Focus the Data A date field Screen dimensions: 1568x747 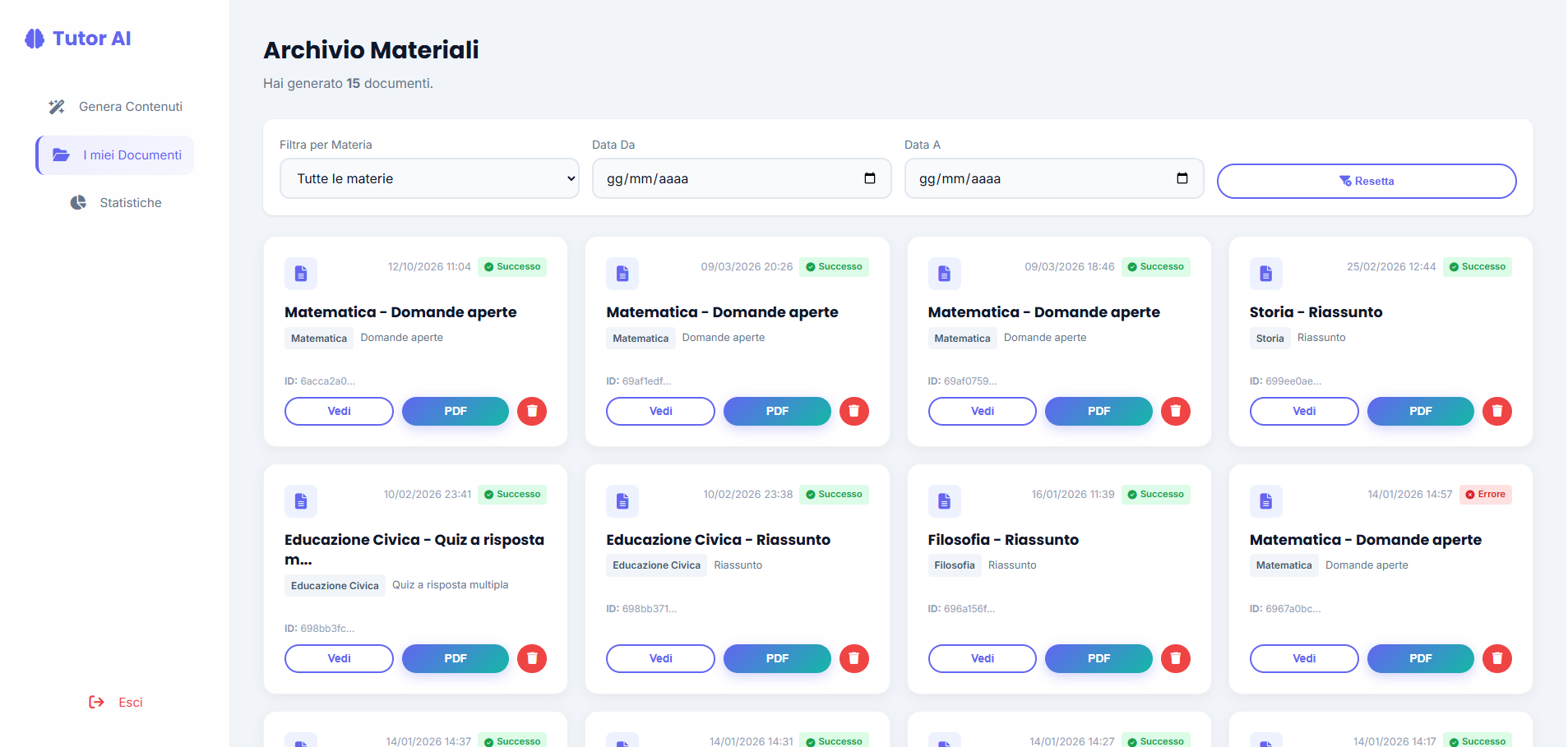pyautogui.click(x=1054, y=178)
